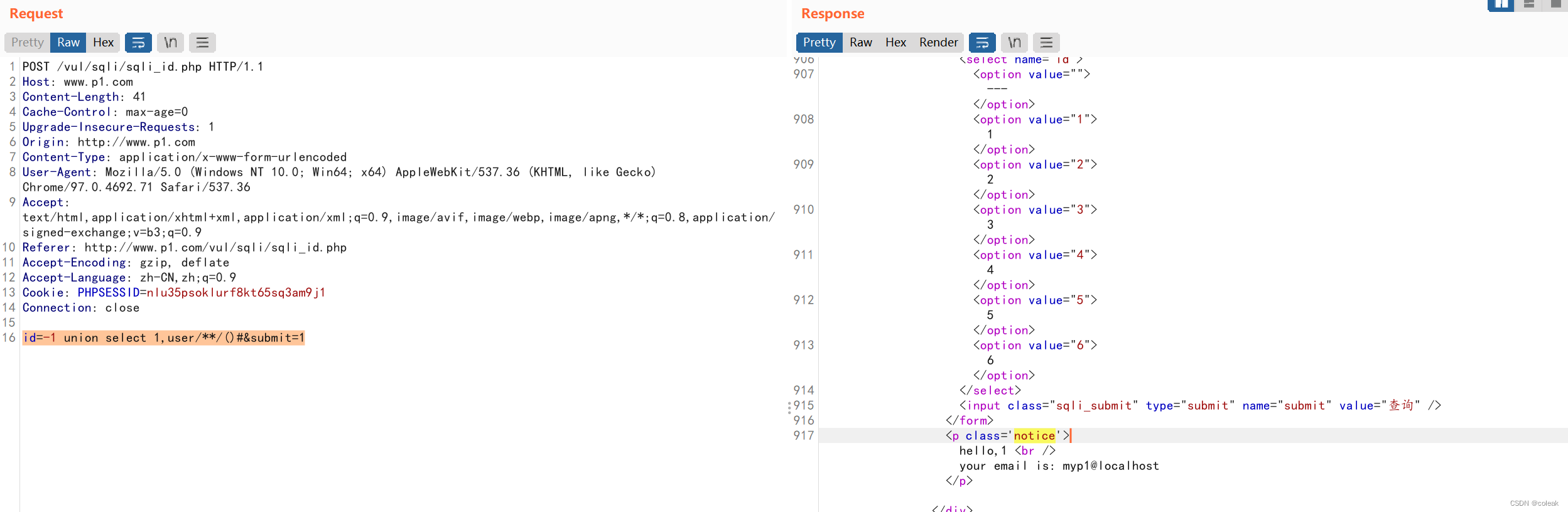Click the option value="4" line in Response
This screenshot has width=1568, height=512.
tap(1035, 255)
